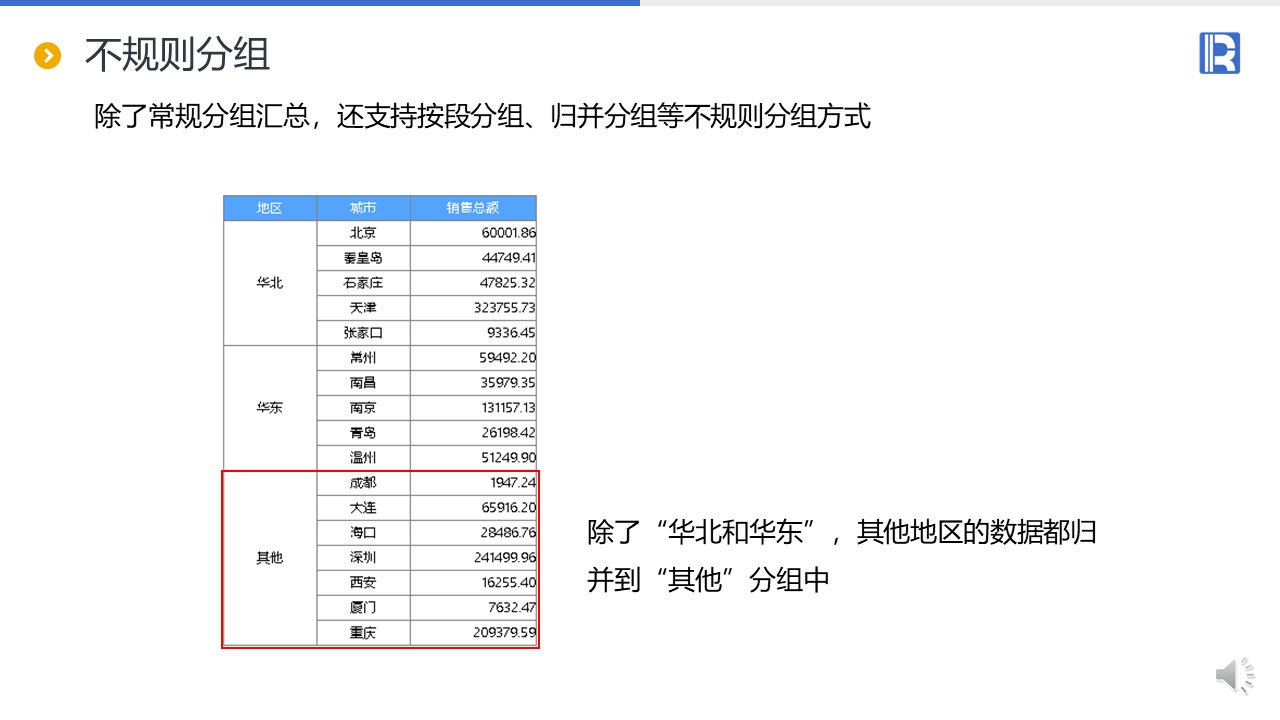Screen dimensions: 1280x720
Task: Click the 大连 city cell
Action: tap(363, 508)
